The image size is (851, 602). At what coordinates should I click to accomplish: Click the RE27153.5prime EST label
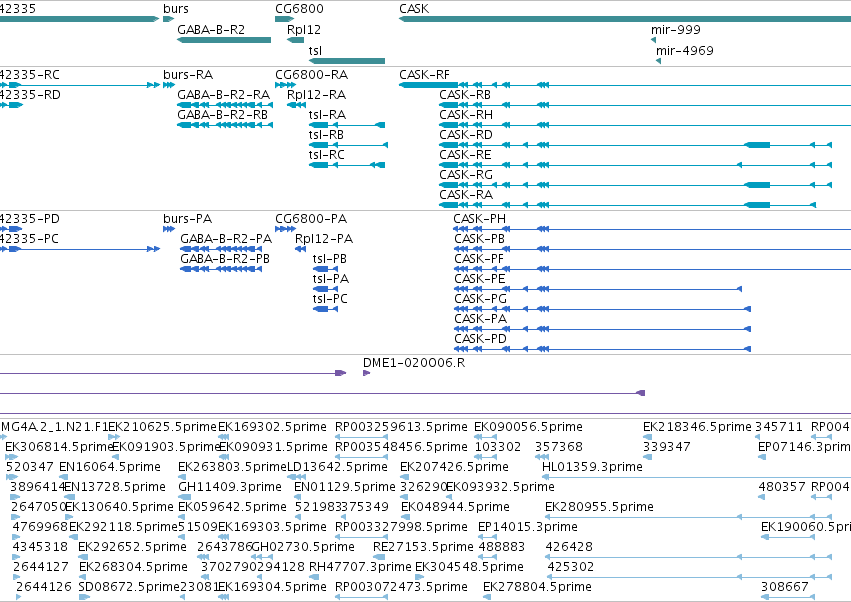point(423,547)
